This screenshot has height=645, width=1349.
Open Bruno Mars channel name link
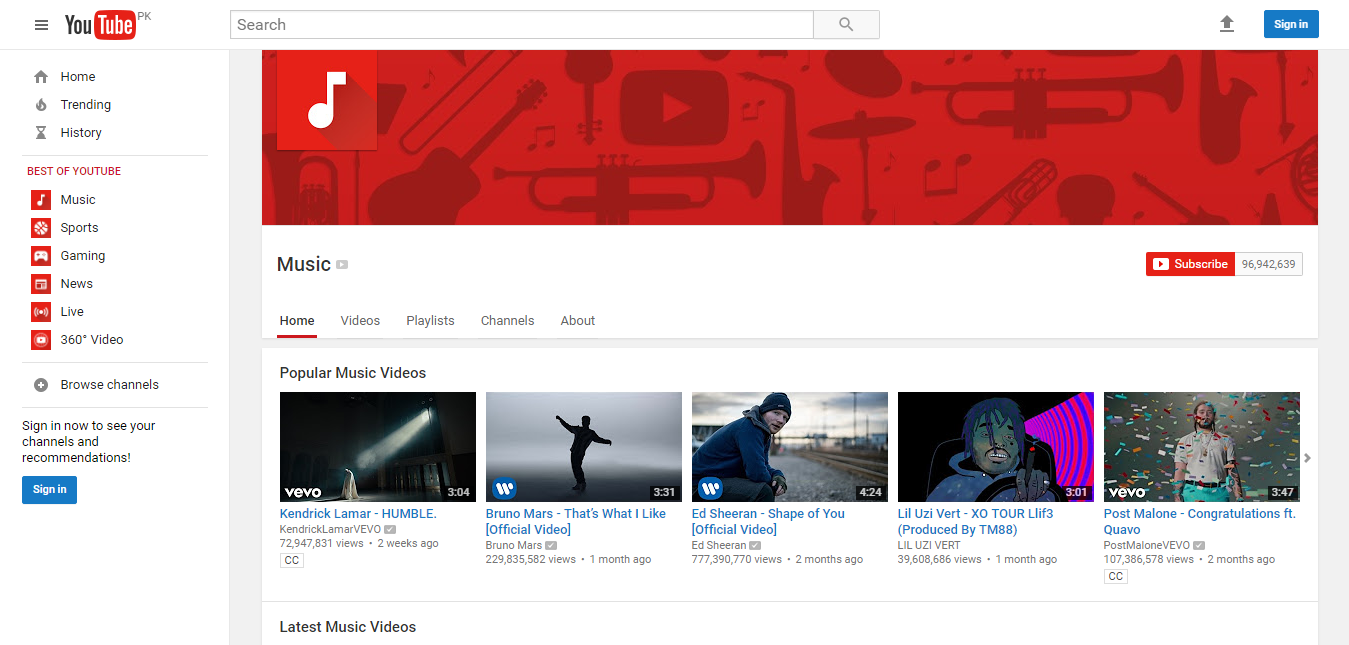[514, 545]
